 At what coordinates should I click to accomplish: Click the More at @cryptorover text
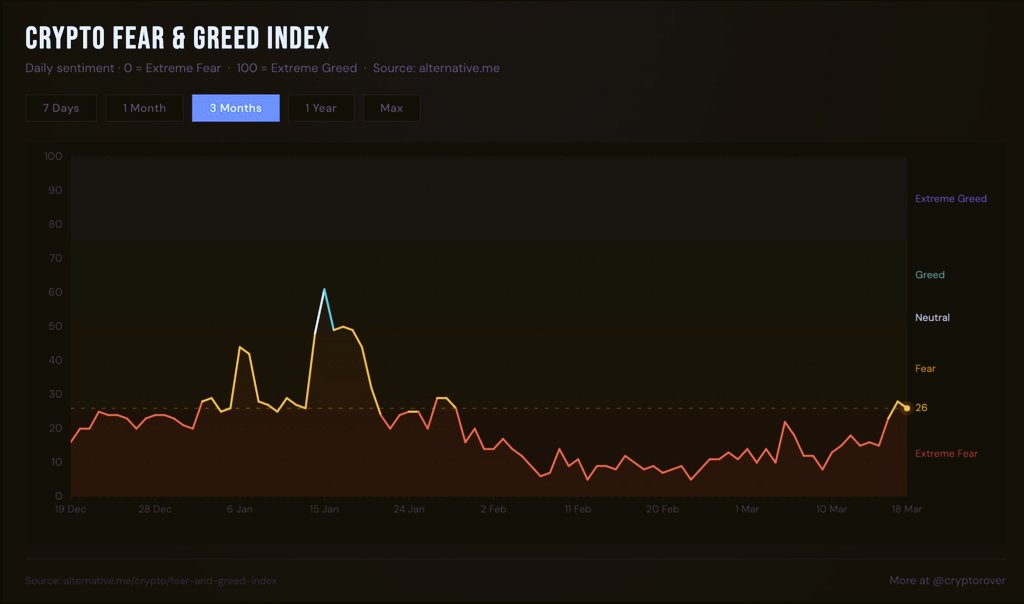pos(947,580)
